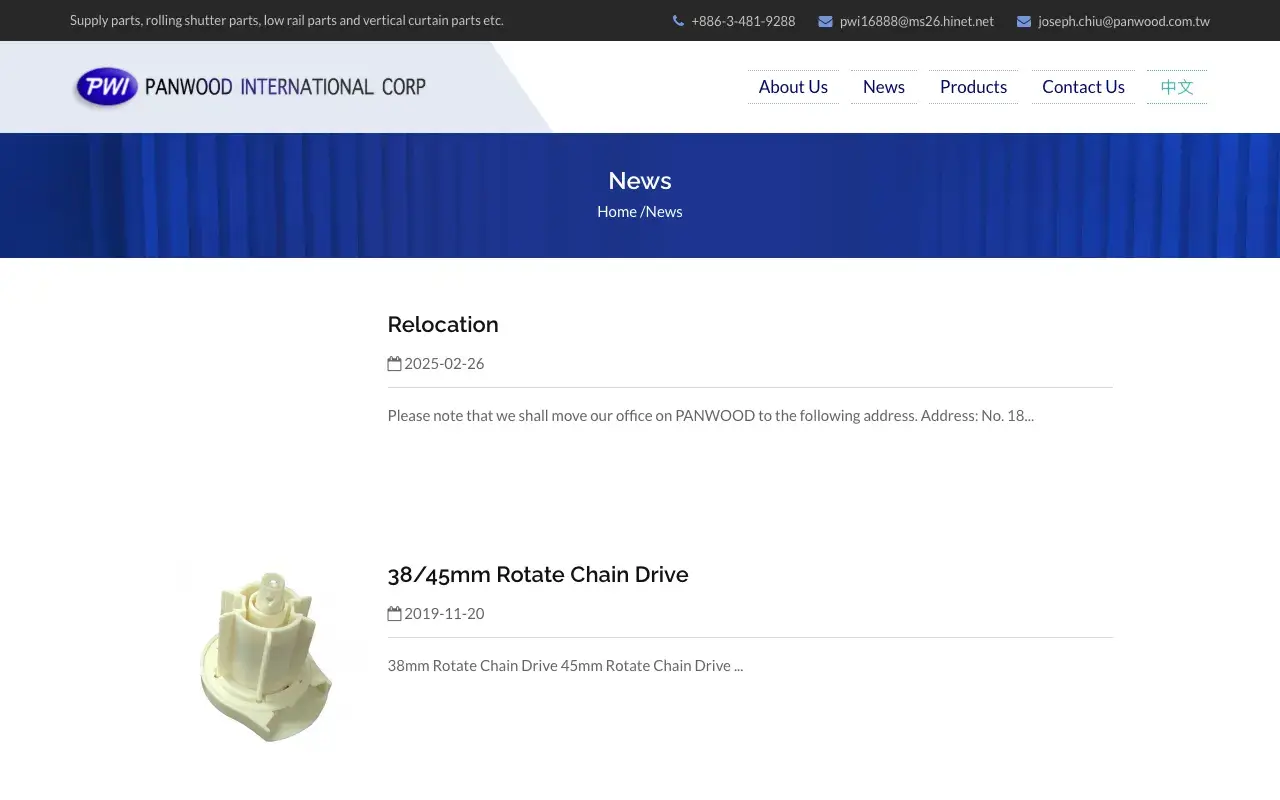1280x800 pixels.
Task: Click the excerpt '38mm Rotate Chain Drive 45mm...'
Action: (x=565, y=665)
